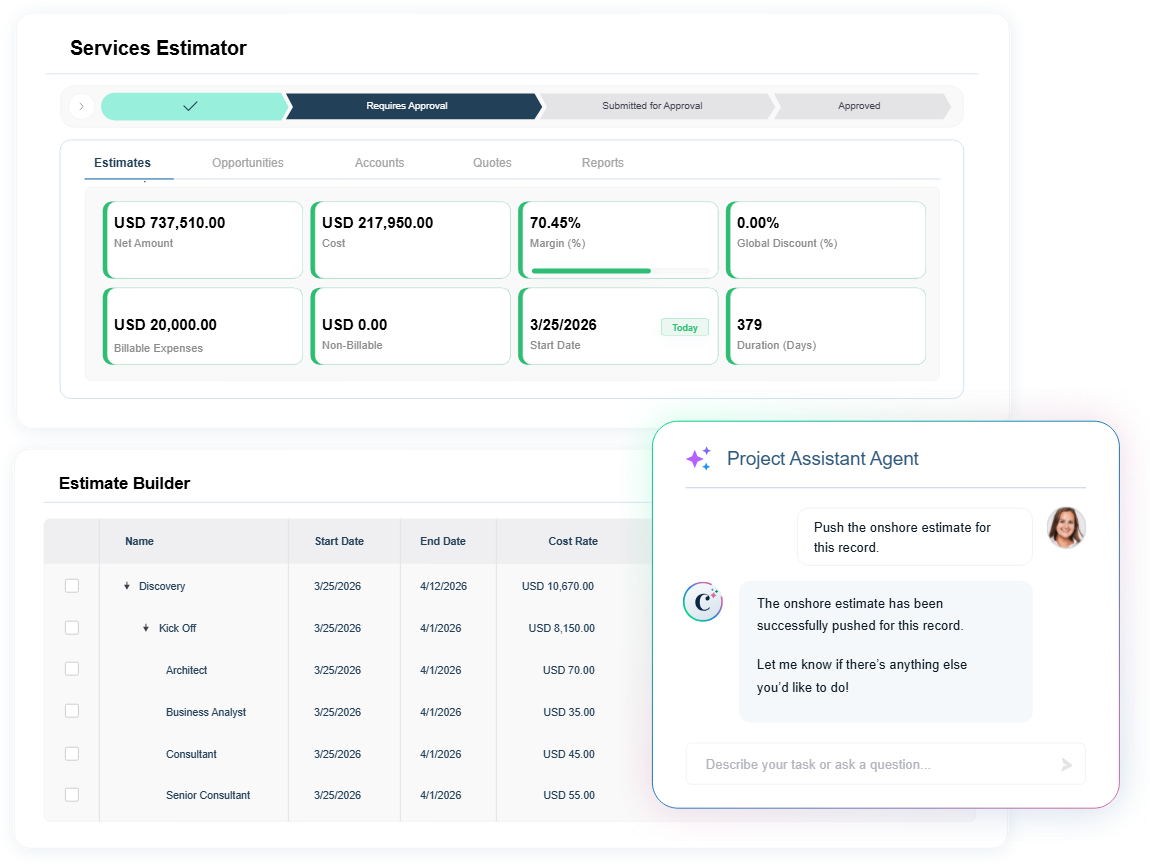
Task: Click the sparkle icon beside Project Assistant Agent
Action: coord(698,458)
